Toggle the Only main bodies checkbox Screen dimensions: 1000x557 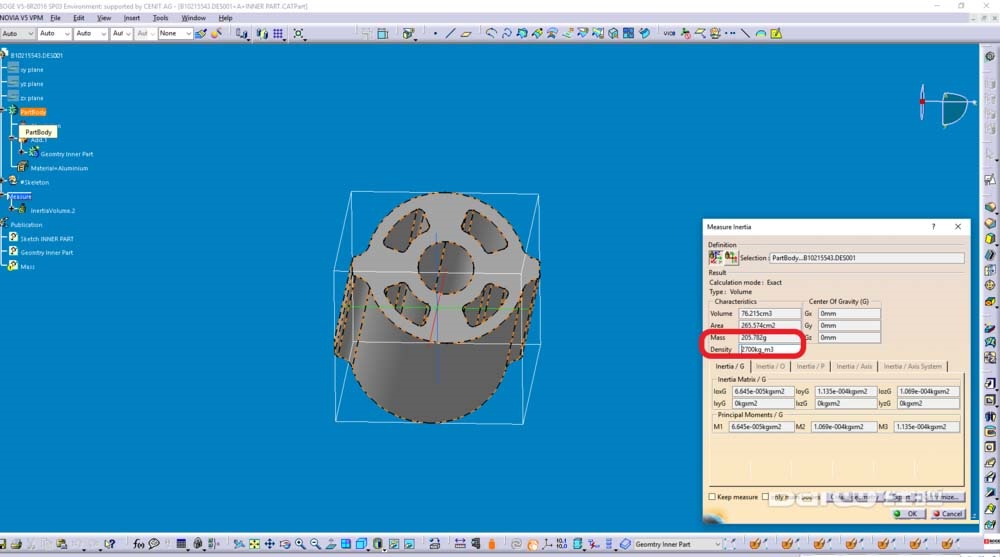coord(766,497)
